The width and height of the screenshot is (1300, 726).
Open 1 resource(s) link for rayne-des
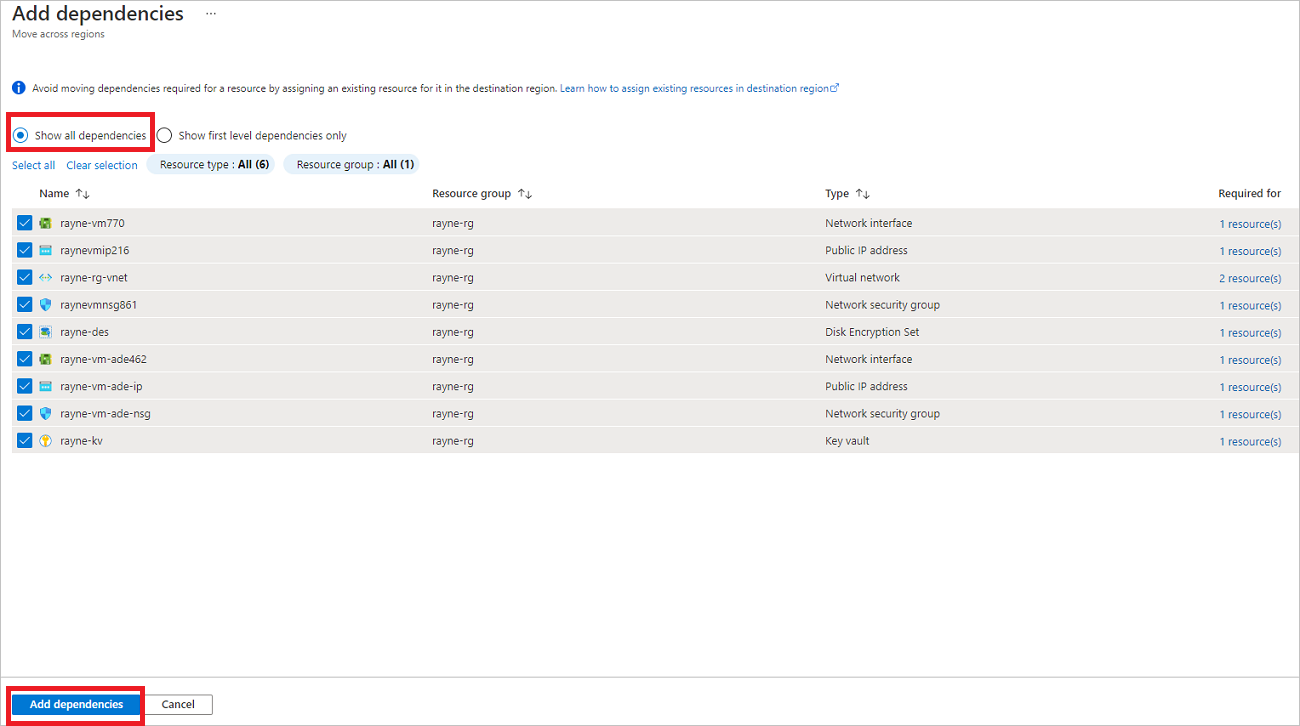[x=1250, y=333]
